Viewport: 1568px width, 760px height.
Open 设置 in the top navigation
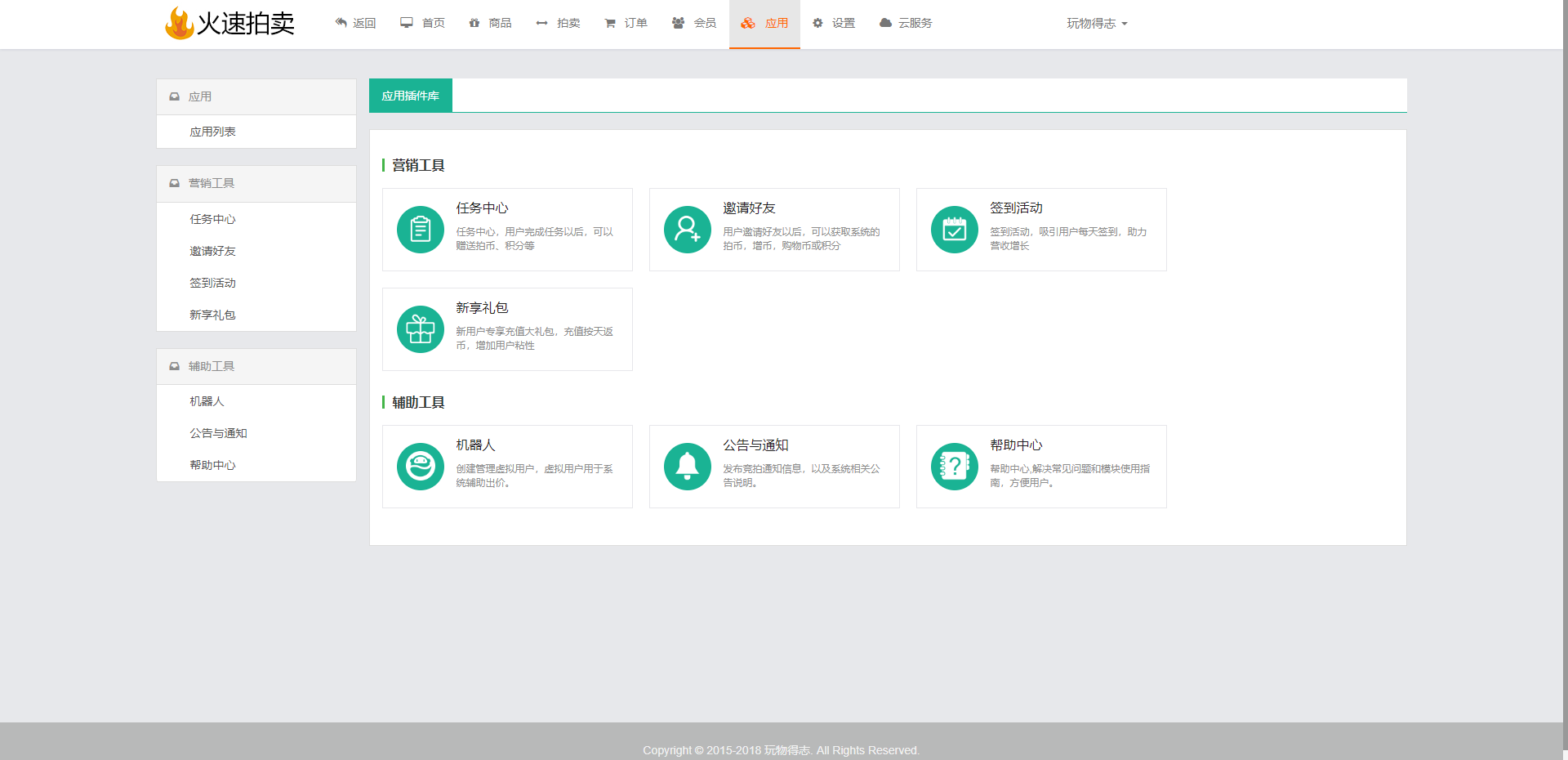tap(834, 23)
